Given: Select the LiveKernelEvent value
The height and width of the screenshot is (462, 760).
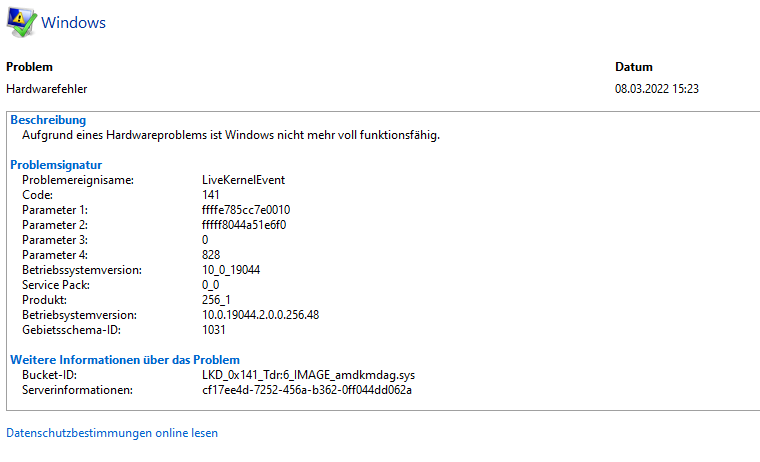Looking at the screenshot, I should [243, 180].
